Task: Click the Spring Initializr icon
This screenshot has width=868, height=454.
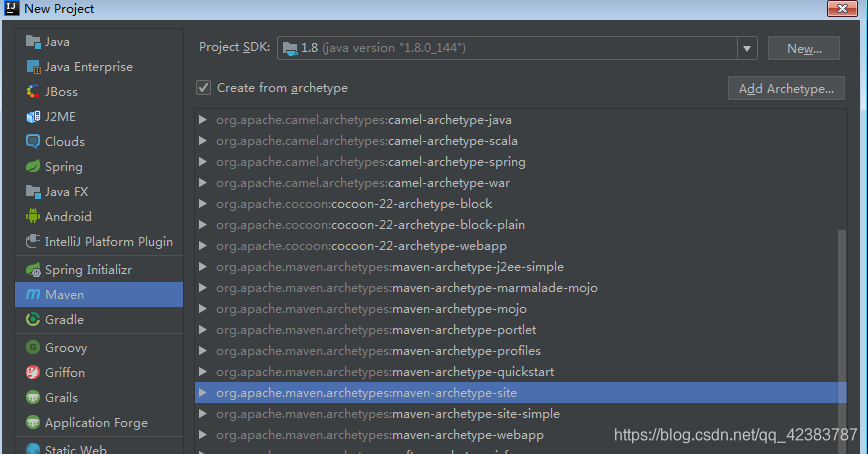Action: [x=33, y=270]
